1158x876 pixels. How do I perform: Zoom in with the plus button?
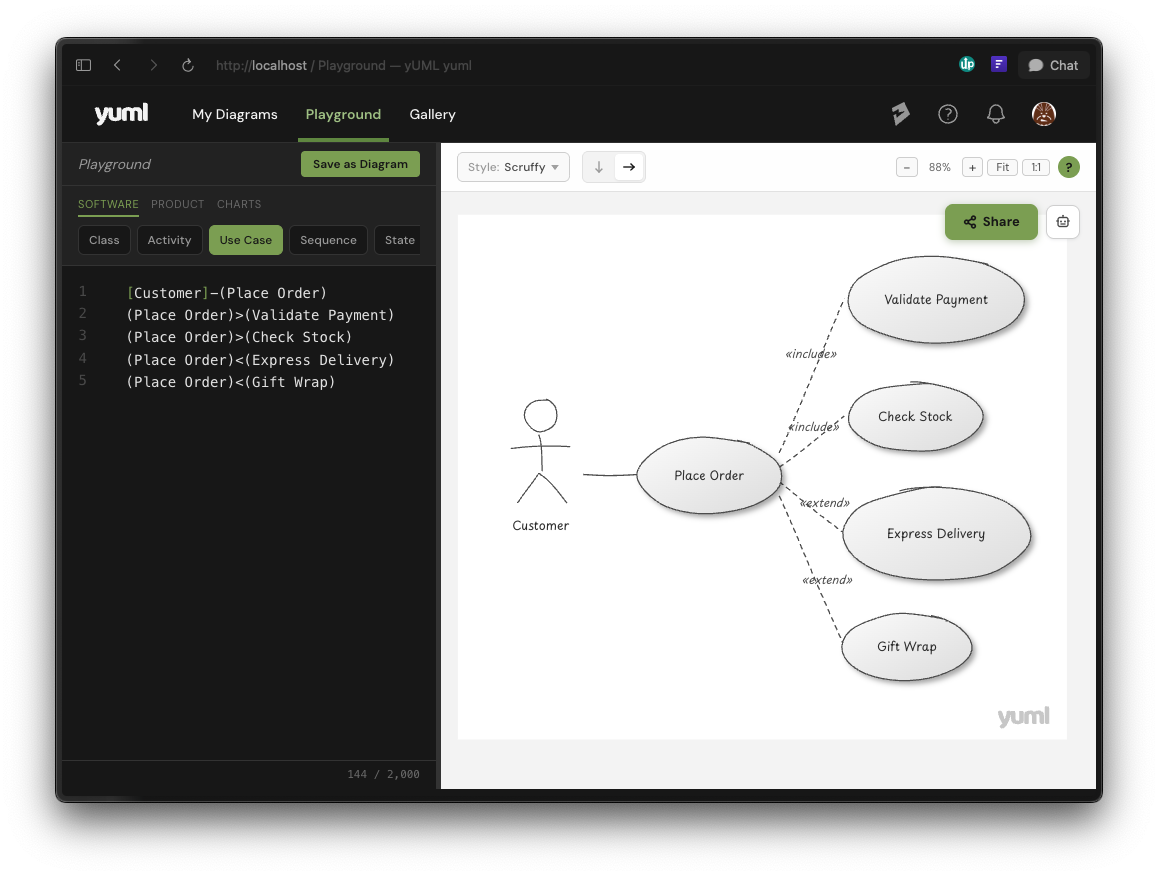pyautogui.click(x=973, y=168)
